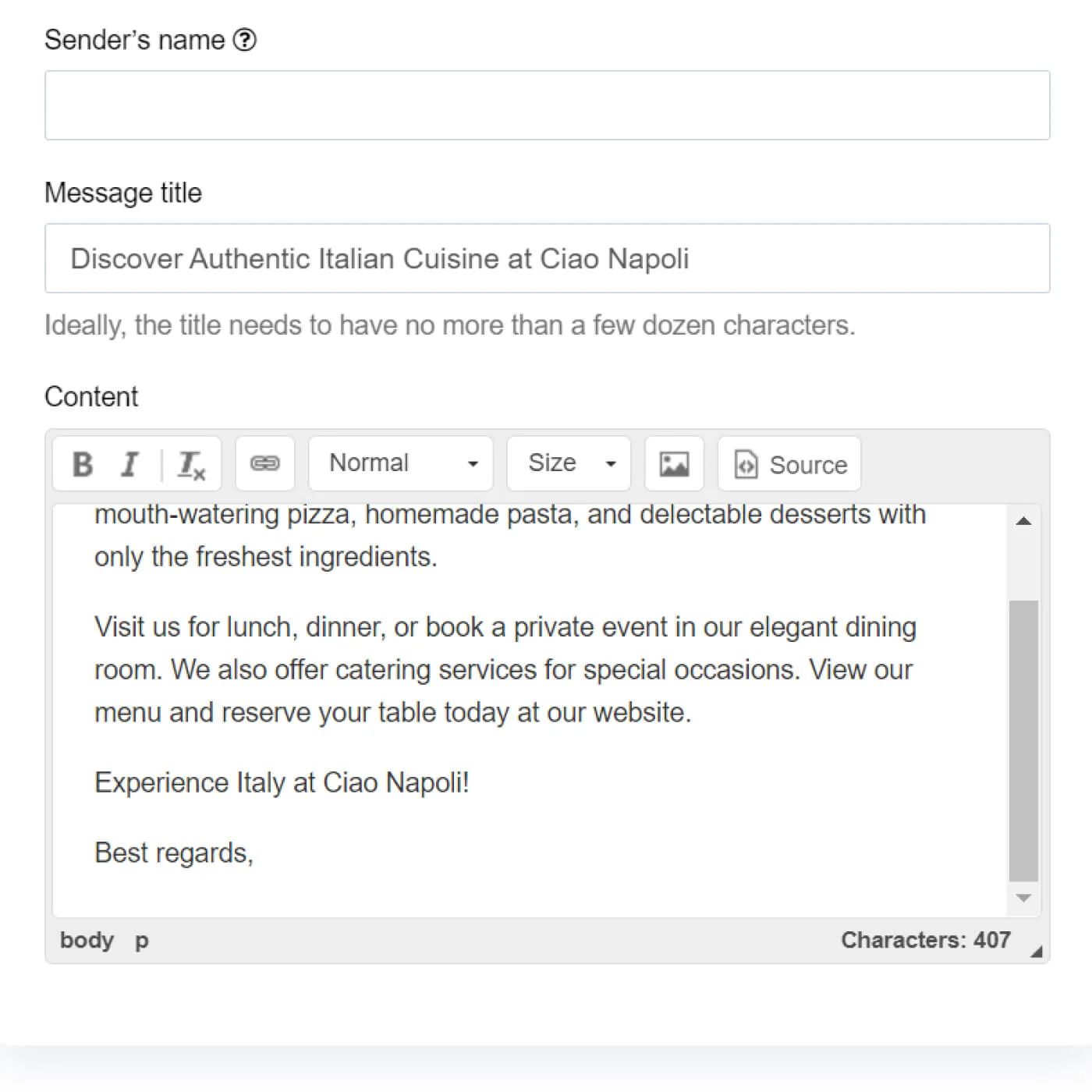Viewport: 1092px width, 1092px height.
Task: Click the editor's vertical scrollbar thumb
Action: [x=1023, y=741]
